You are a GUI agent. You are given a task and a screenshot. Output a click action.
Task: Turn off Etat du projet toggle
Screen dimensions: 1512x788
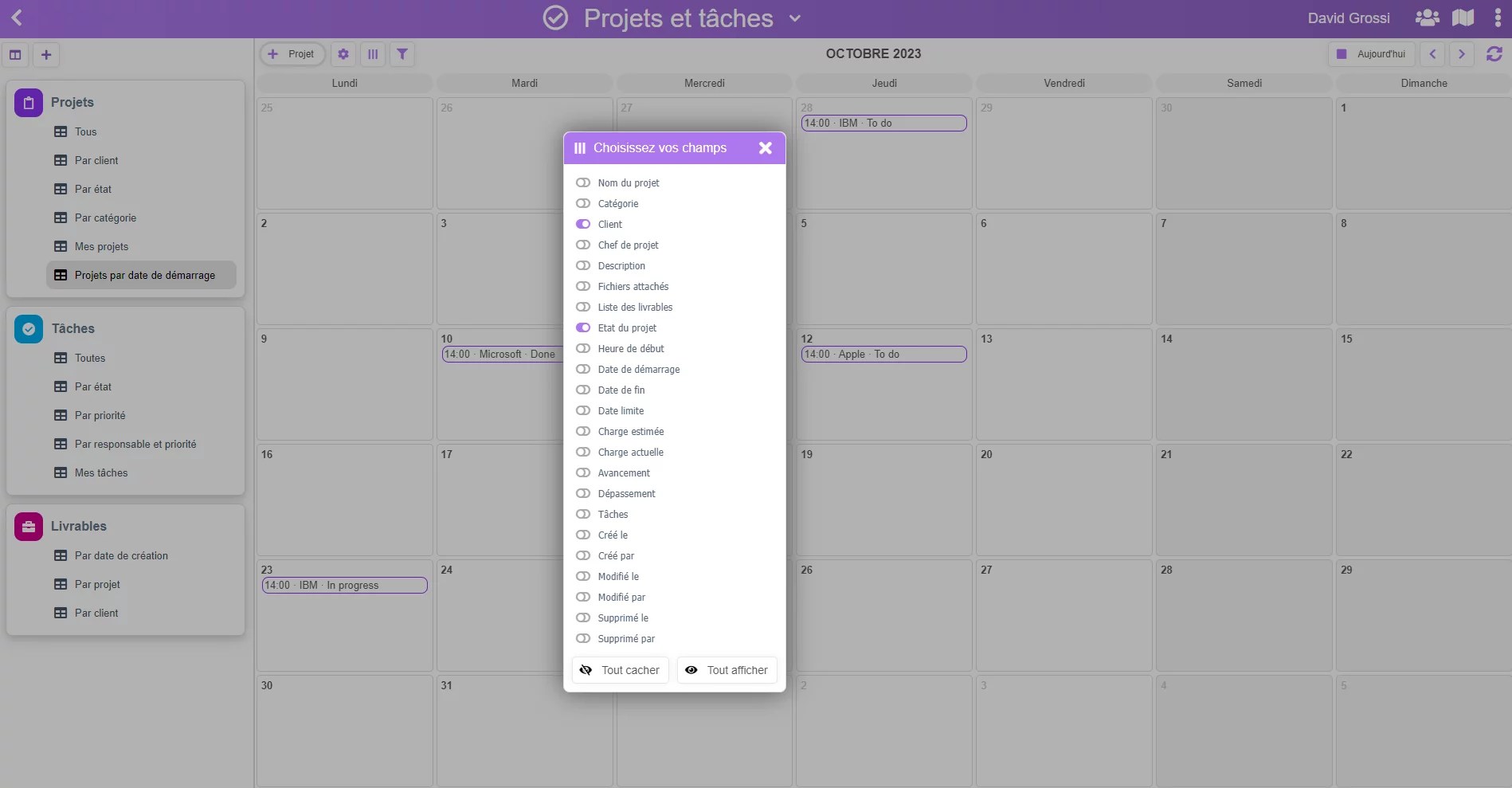[583, 328]
